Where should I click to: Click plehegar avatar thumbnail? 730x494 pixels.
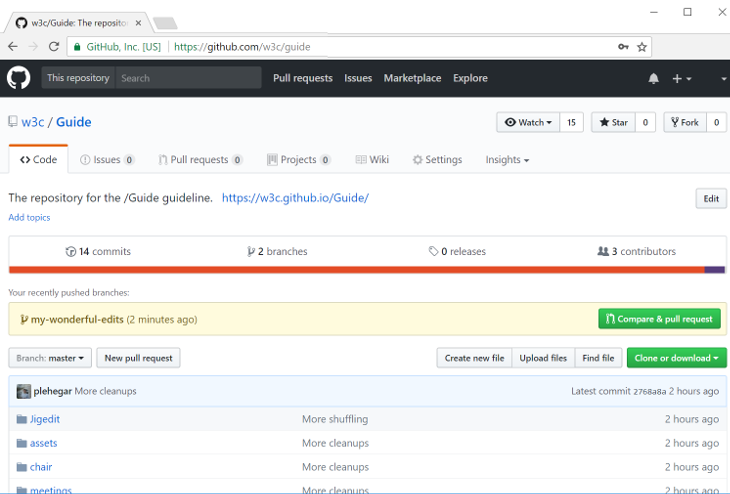23,391
